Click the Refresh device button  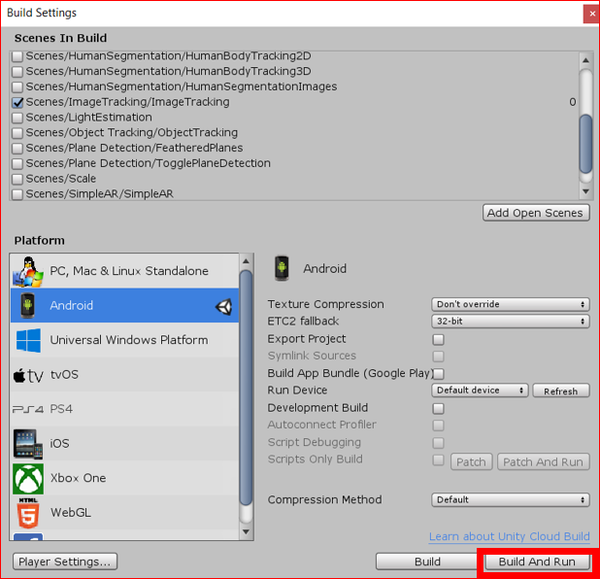pyautogui.click(x=561, y=391)
